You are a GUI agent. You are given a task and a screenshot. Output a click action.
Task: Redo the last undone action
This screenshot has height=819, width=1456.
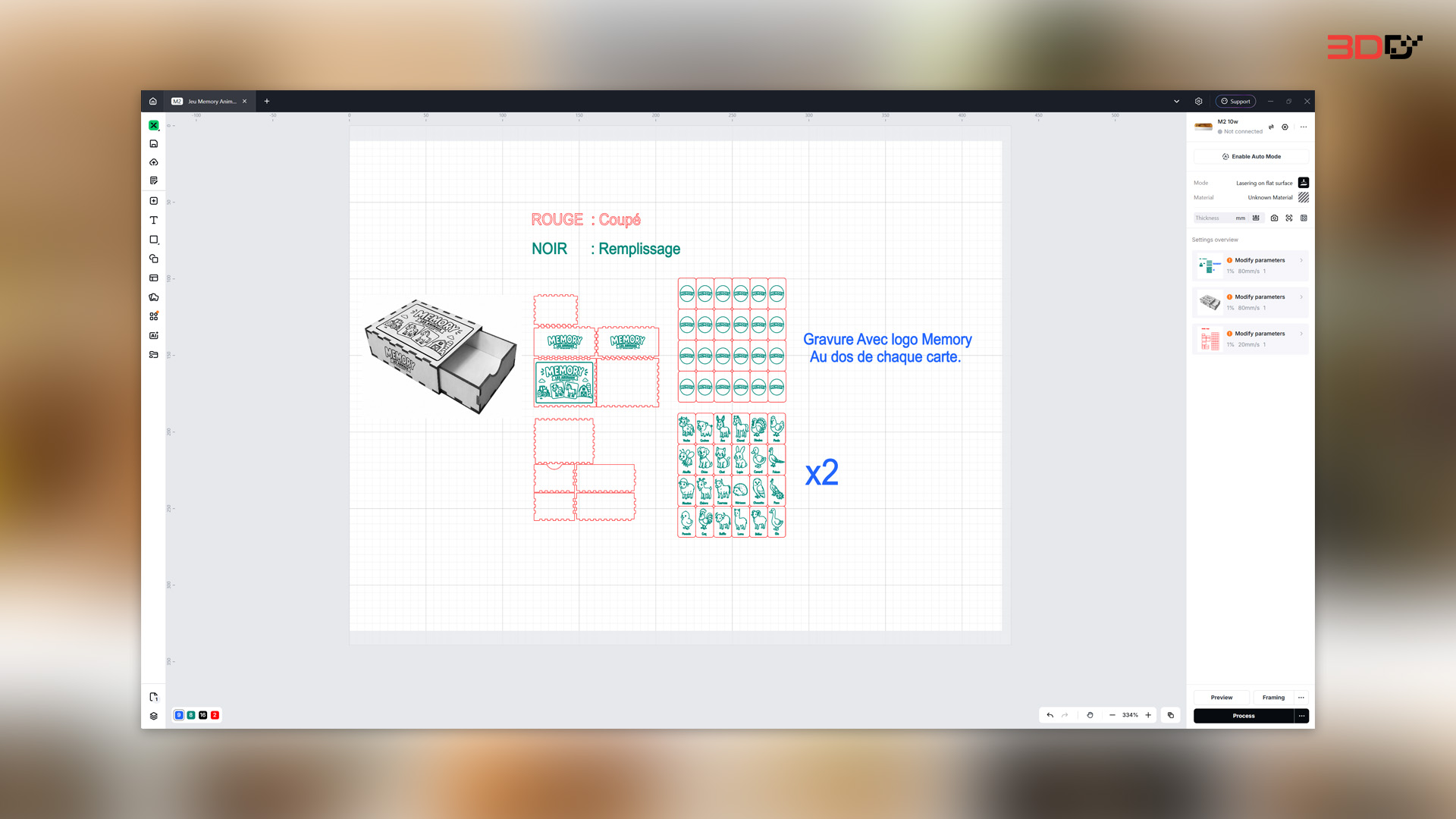(x=1065, y=715)
